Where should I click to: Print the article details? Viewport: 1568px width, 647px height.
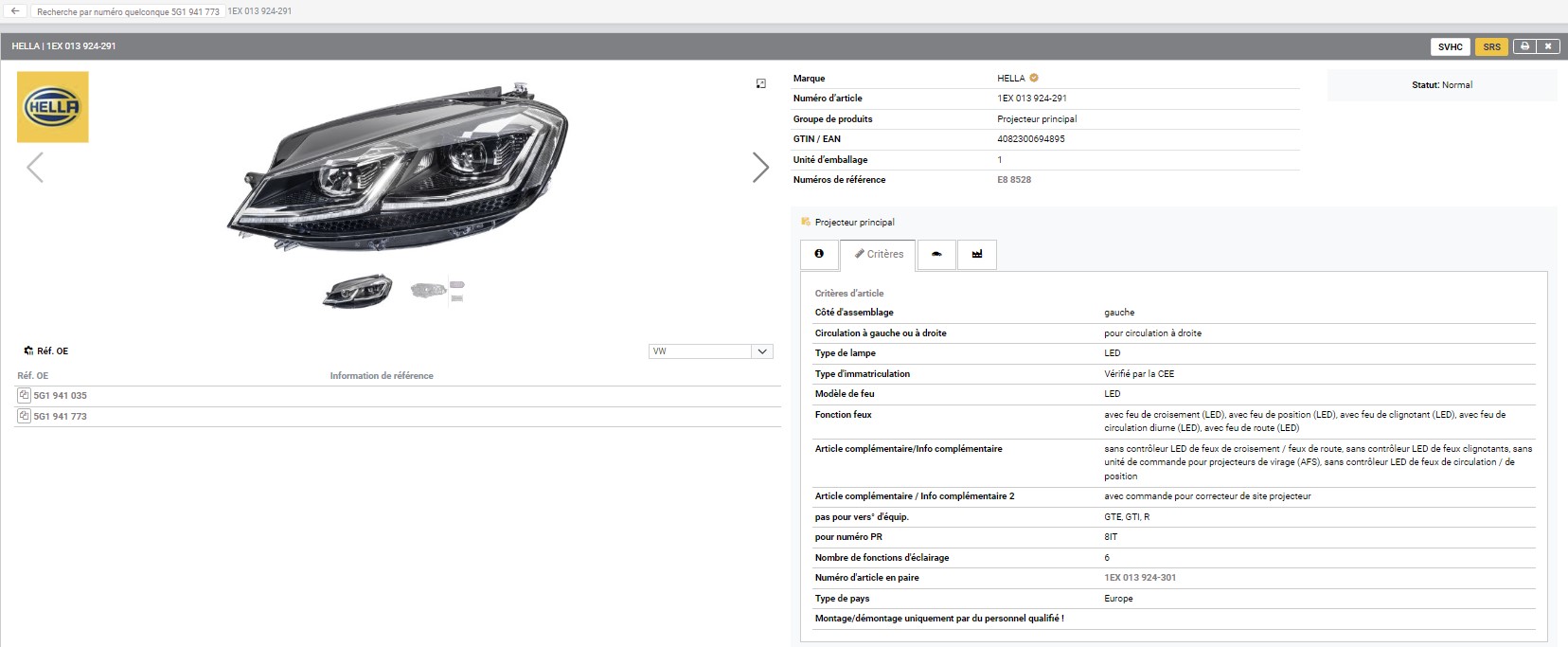(x=1524, y=46)
